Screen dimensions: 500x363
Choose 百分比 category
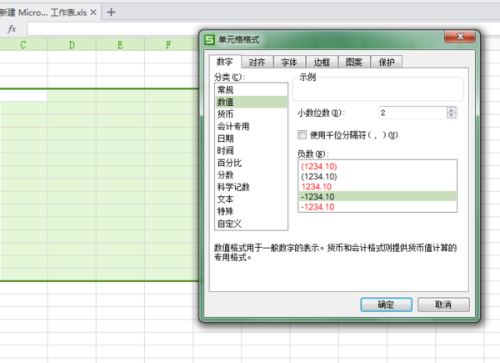(x=251, y=163)
